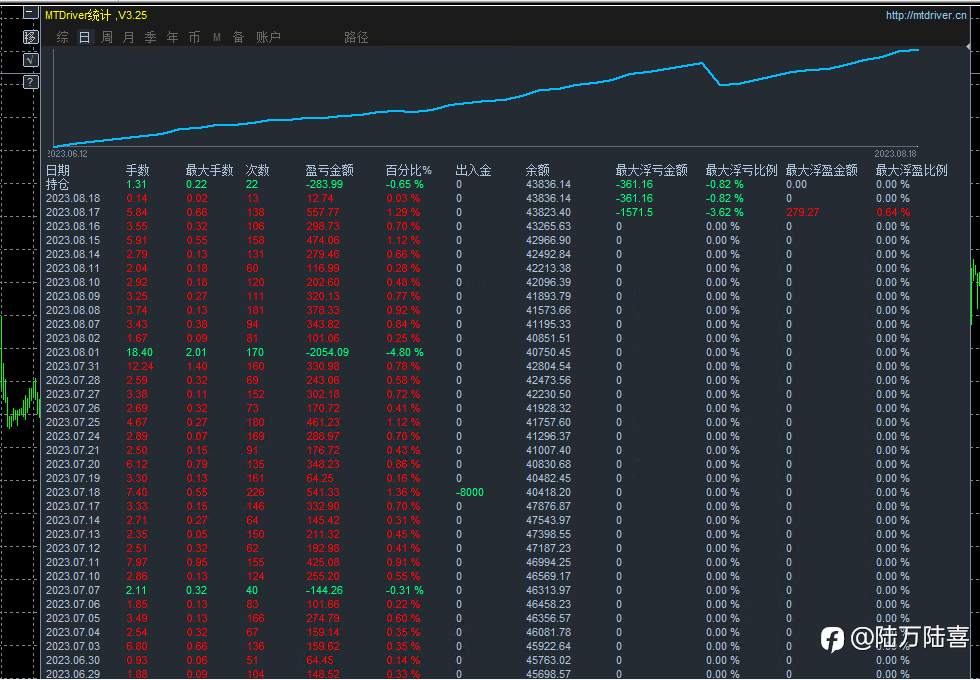Click the 路径 path label
The image size is (980, 680).
(356, 38)
